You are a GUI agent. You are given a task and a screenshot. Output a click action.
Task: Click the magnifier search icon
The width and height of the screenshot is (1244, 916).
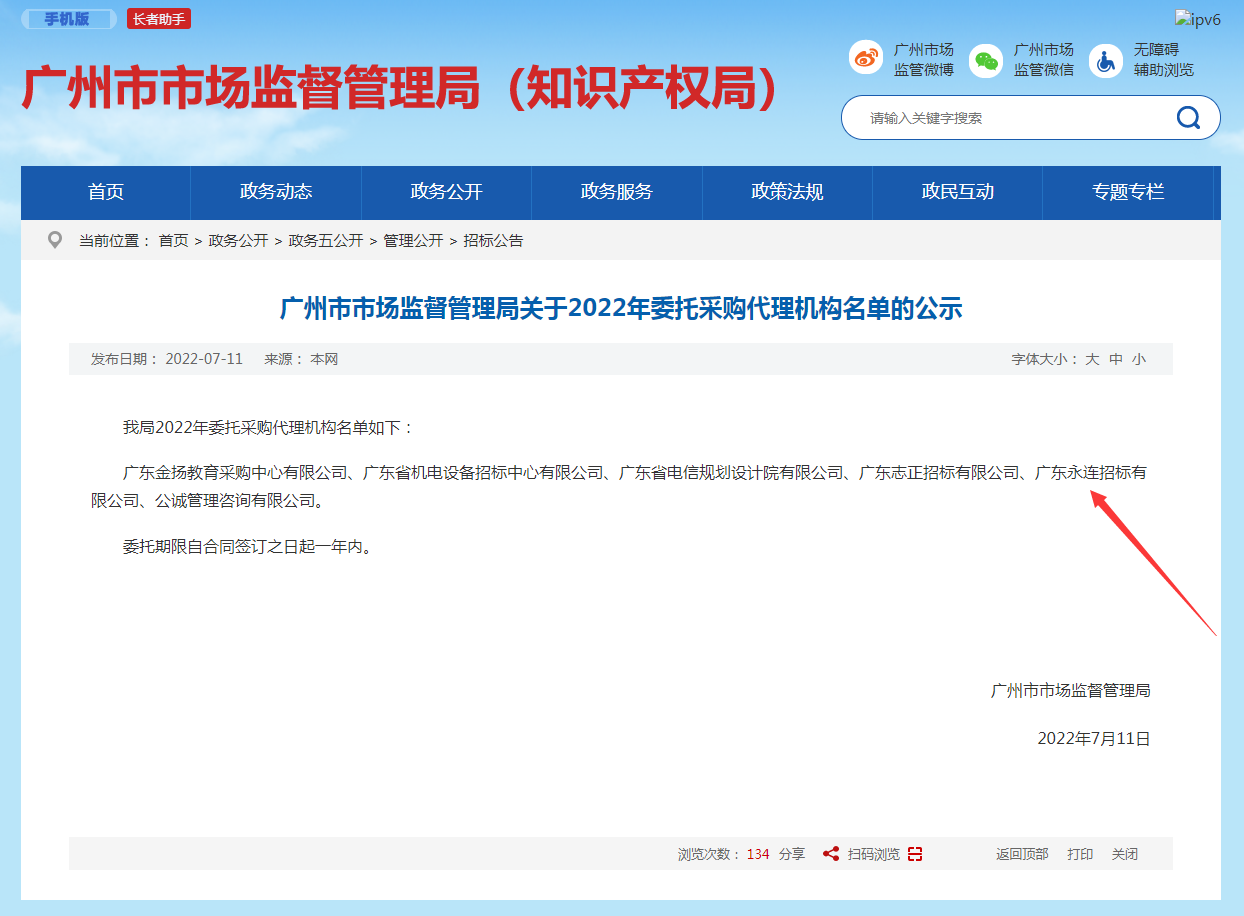(1188, 118)
